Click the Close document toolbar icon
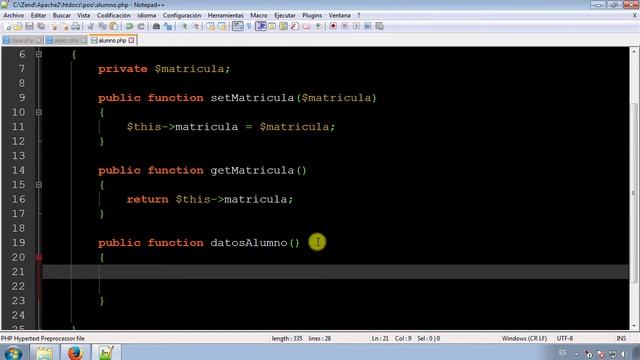 (53, 27)
